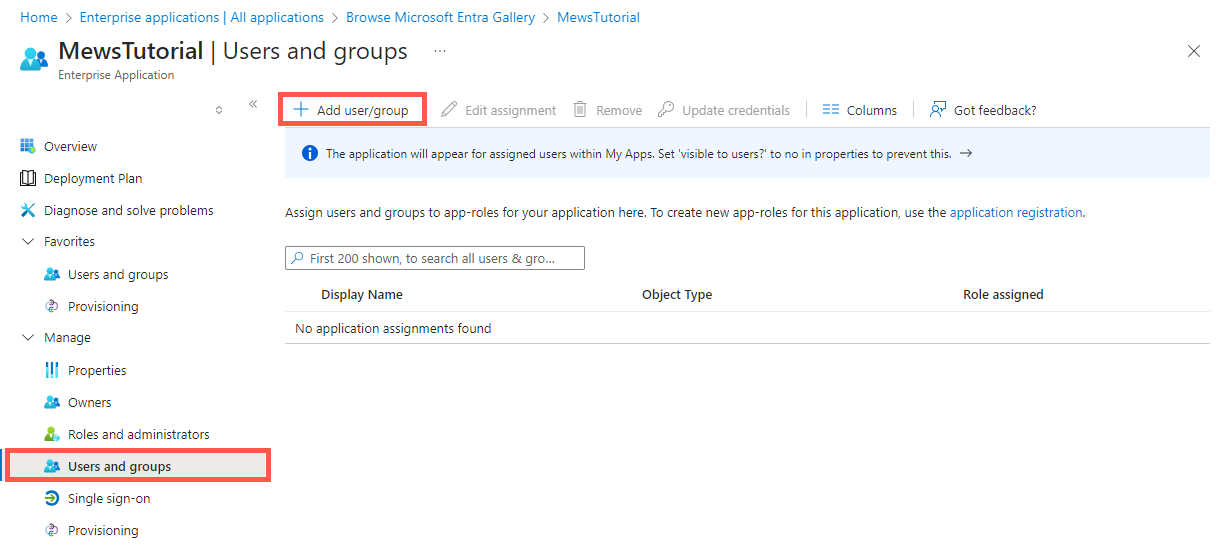The height and width of the screenshot is (546, 1228).
Task: Collapse the Manage section
Action: pyautogui.click(x=28, y=338)
